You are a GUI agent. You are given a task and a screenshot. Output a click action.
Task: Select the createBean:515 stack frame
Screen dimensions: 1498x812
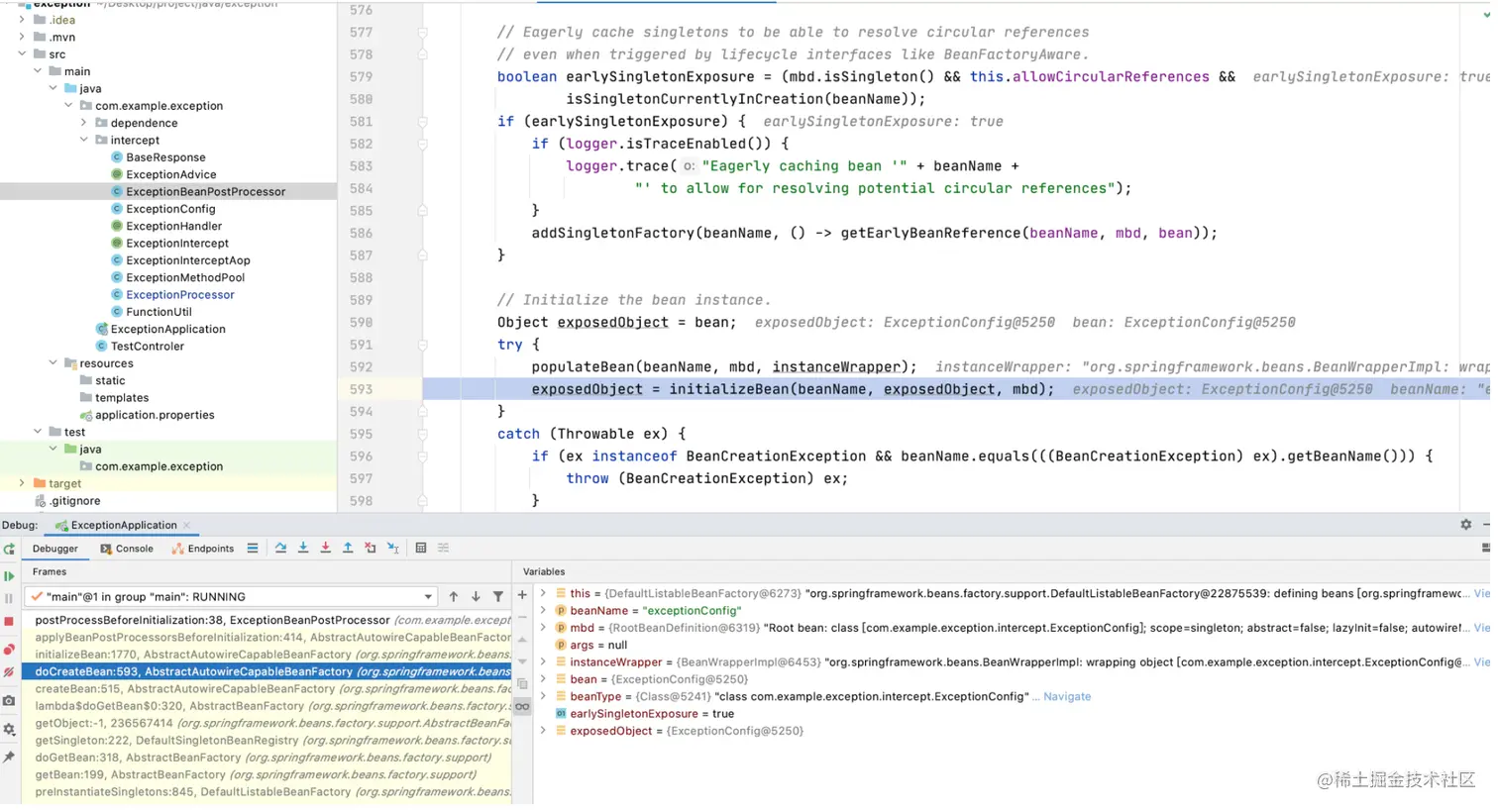267,689
